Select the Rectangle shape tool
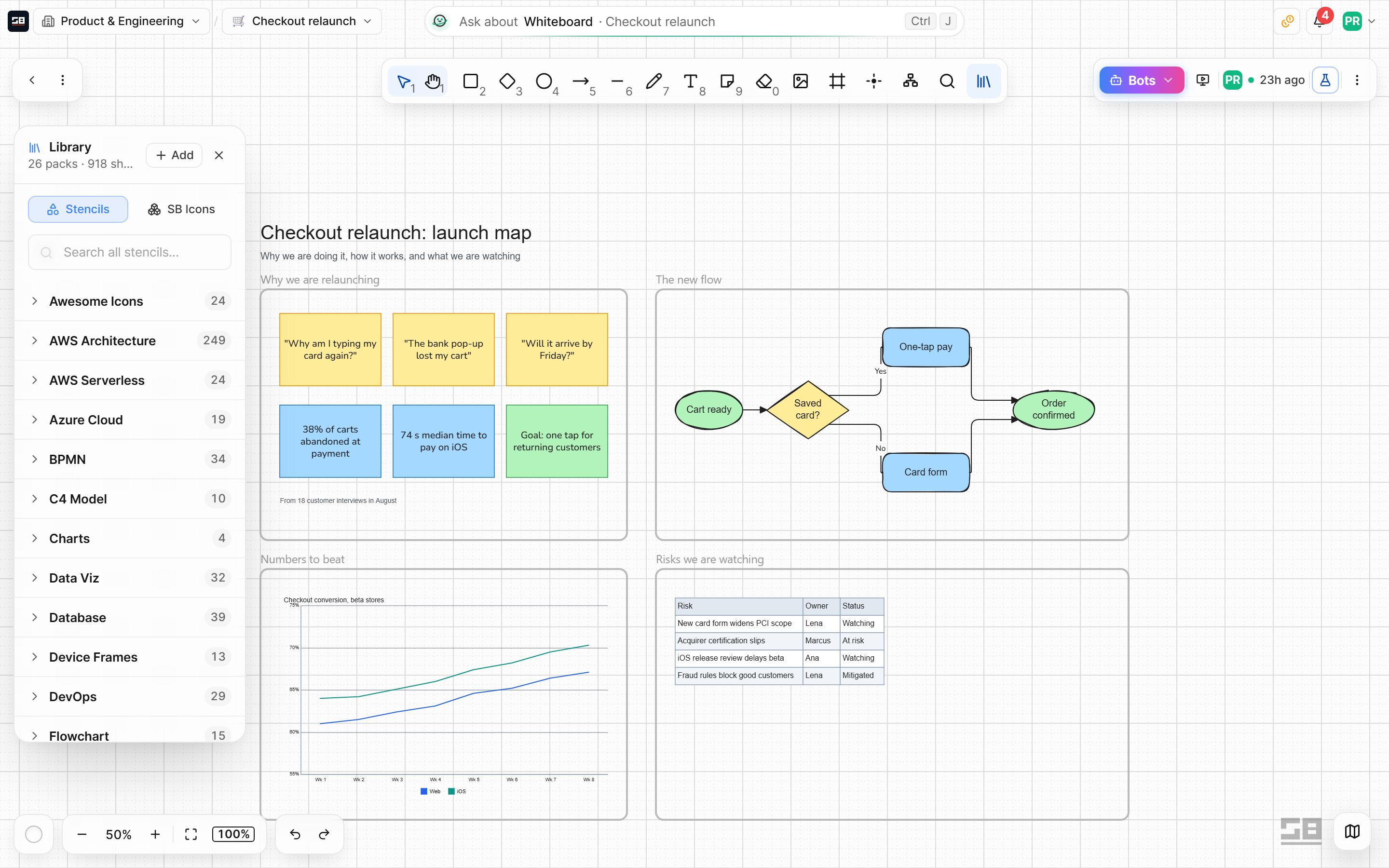Image resolution: width=1389 pixels, height=868 pixels. 471,81
